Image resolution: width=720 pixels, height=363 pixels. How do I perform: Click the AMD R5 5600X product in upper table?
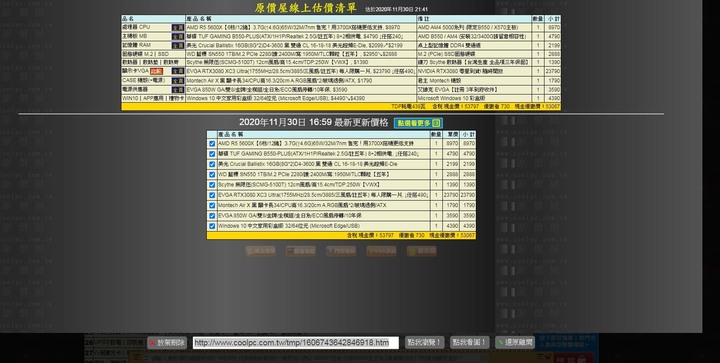pos(301,28)
